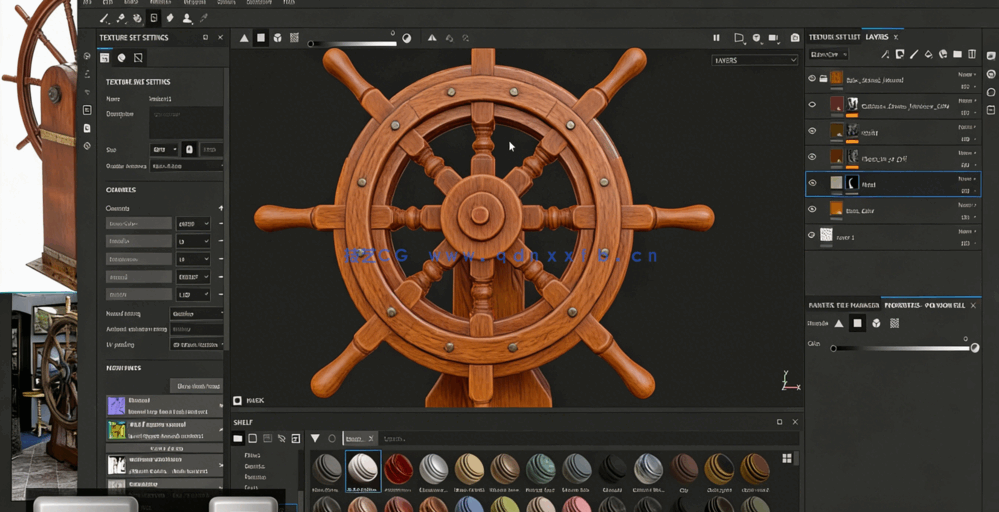This screenshot has height=512, width=999.
Task: Hide the layer directly above the selected layer
Action: coord(812,157)
